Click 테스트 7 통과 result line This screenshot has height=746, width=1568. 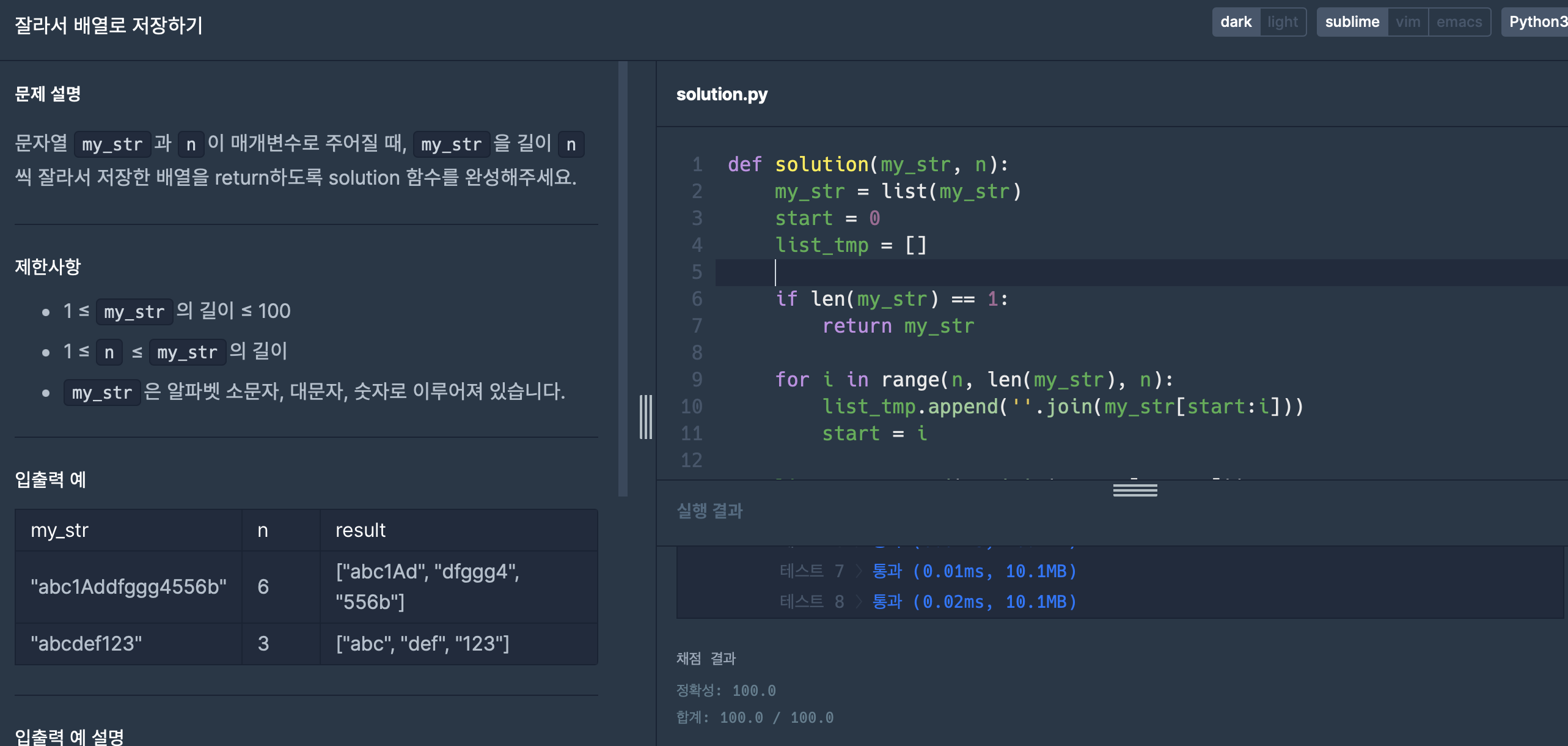[x=928, y=571]
